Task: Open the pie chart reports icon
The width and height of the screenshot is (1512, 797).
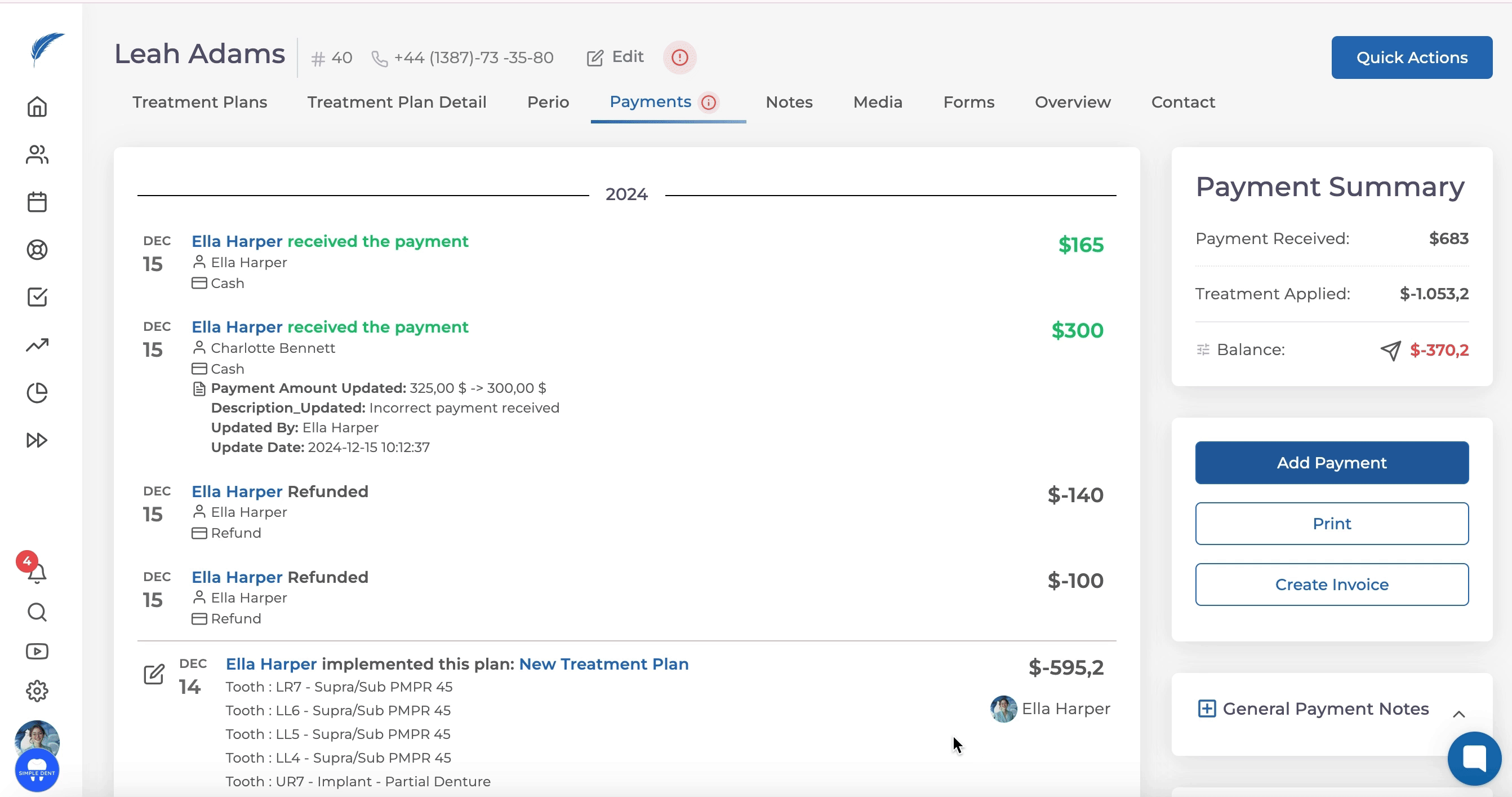Action: (37, 392)
